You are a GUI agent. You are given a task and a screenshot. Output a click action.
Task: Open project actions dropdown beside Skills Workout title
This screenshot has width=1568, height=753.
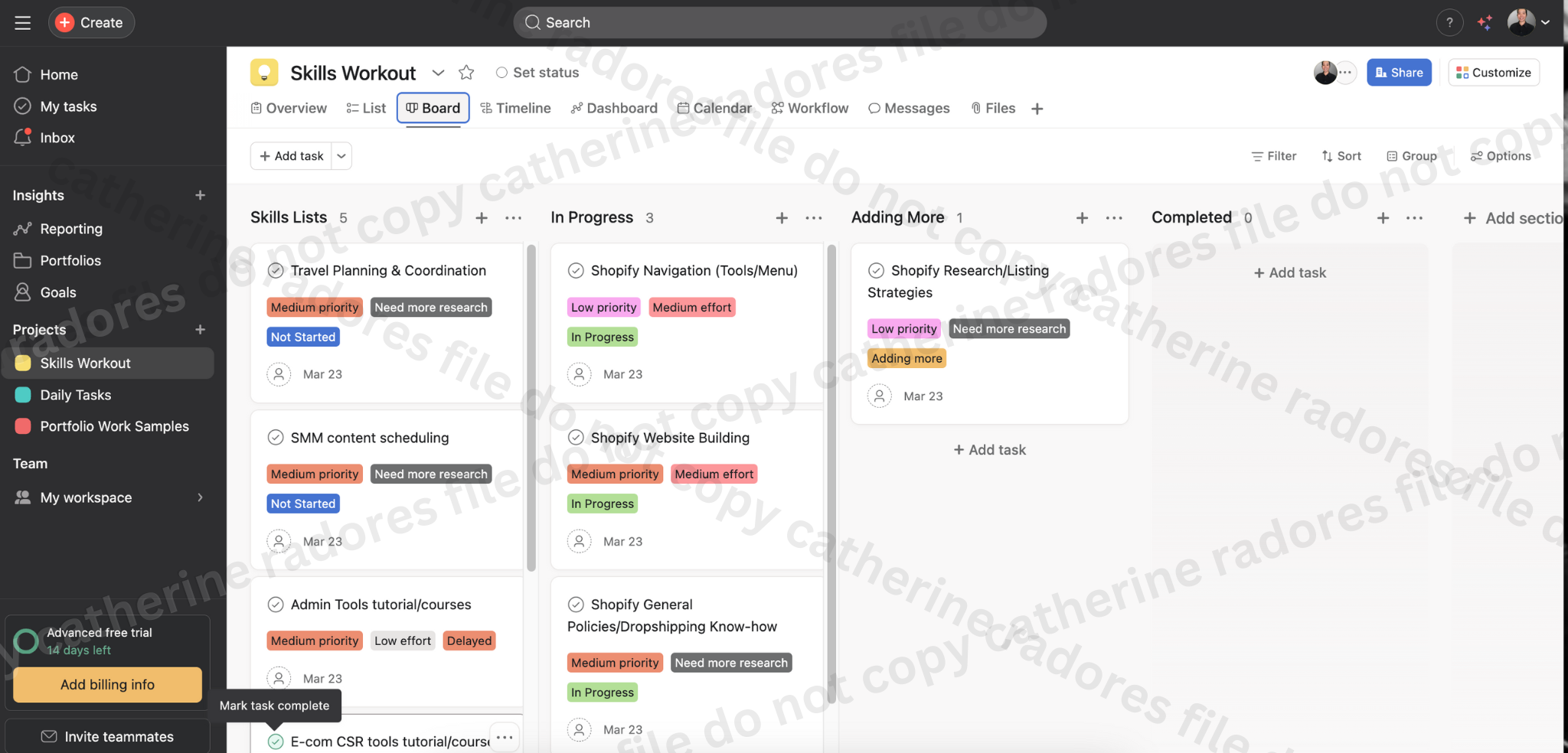[x=438, y=73]
